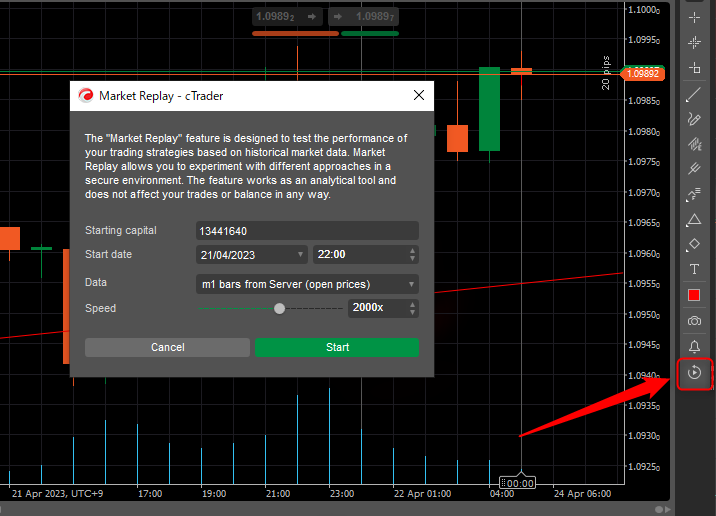Select the pencil freehand drawing tool
The width and height of the screenshot is (716, 516).
tap(694, 119)
